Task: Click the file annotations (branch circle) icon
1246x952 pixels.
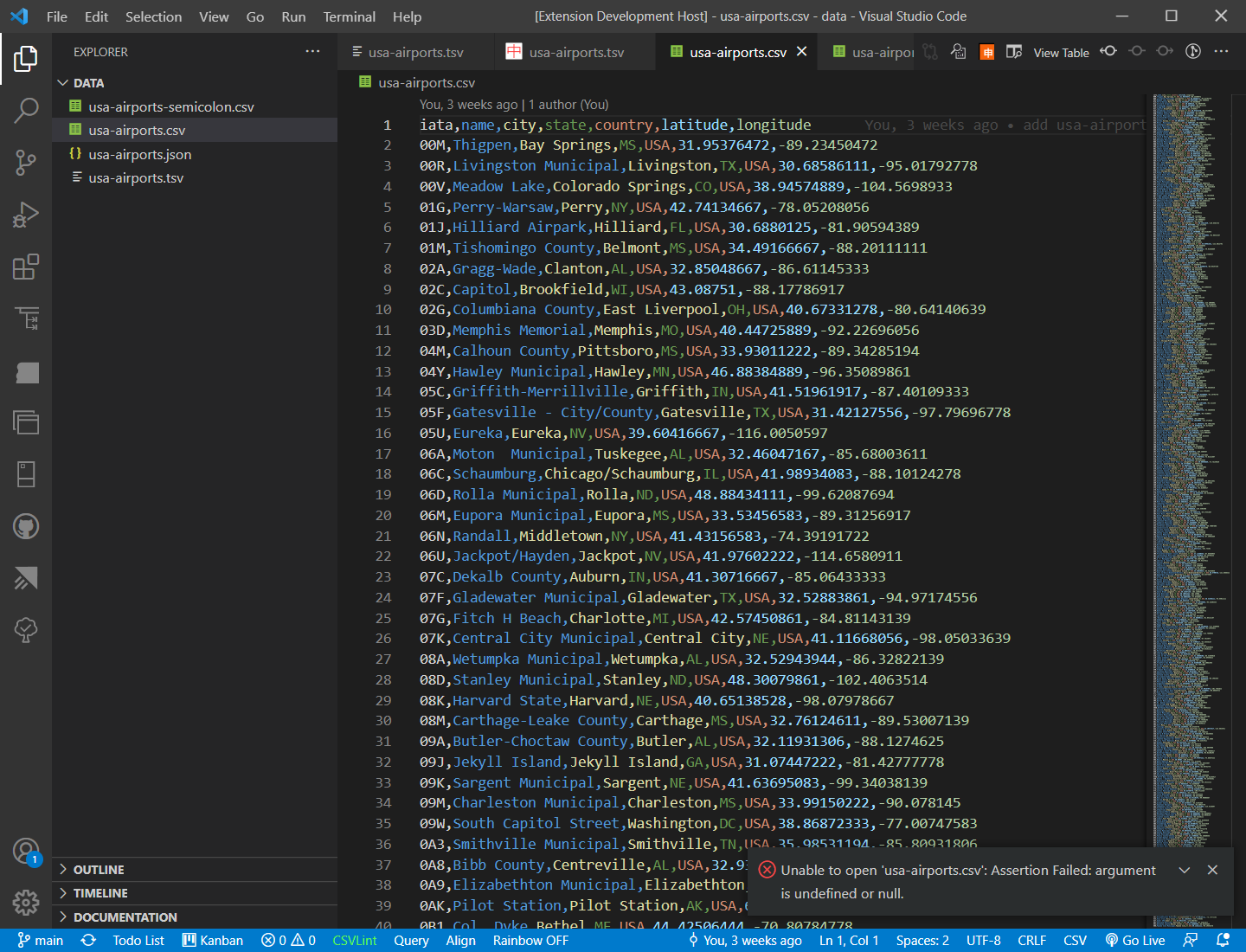Action: (x=1193, y=51)
